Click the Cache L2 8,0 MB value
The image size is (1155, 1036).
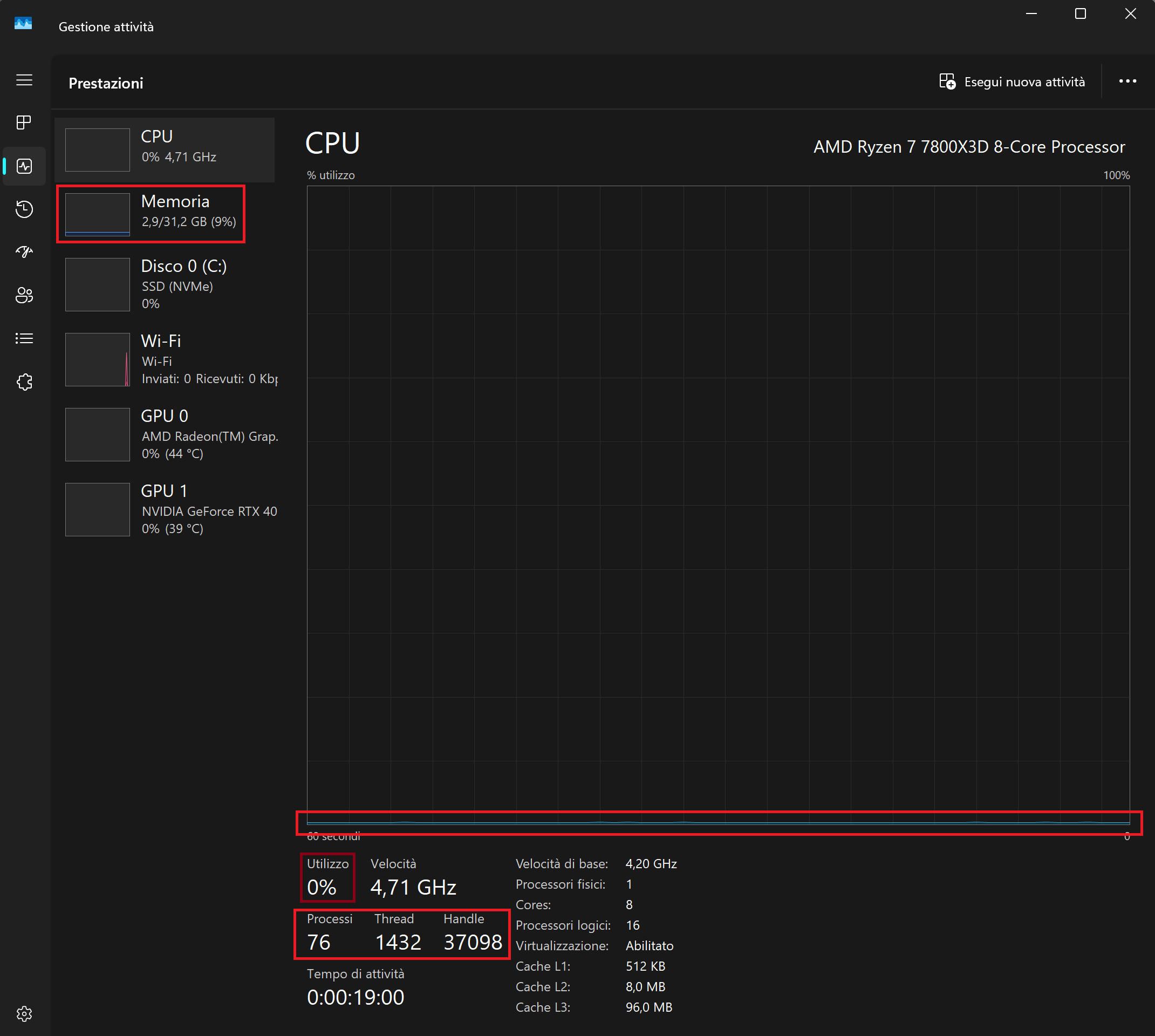(645, 986)
